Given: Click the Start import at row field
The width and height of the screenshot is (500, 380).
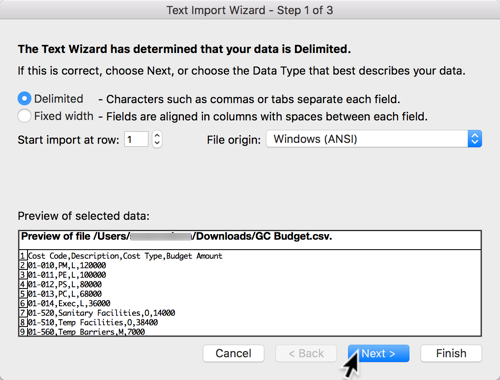Looking at the screenshot, I should (136, 139).
